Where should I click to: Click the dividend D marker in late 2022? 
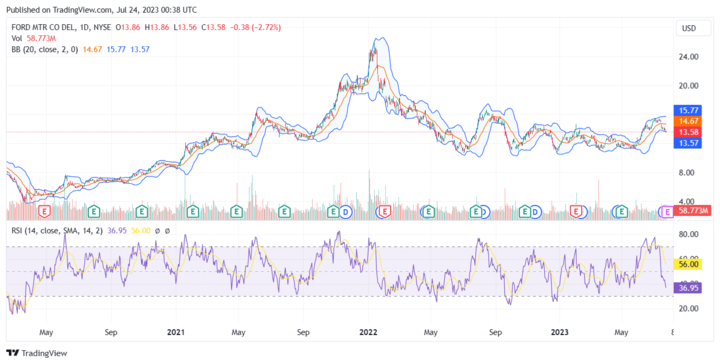tap(535, 212)
